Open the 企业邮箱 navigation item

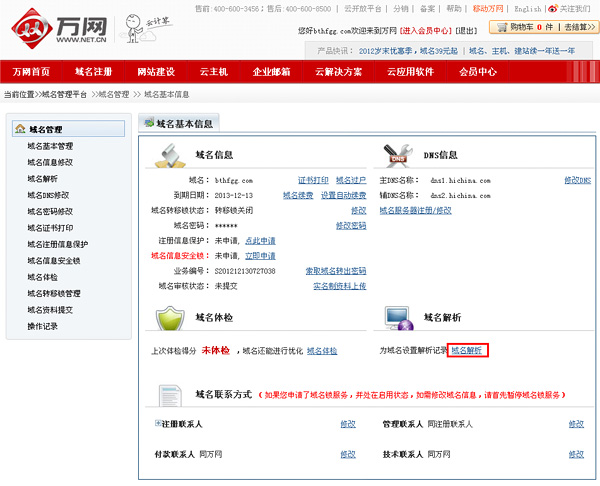tap(271, 72)
